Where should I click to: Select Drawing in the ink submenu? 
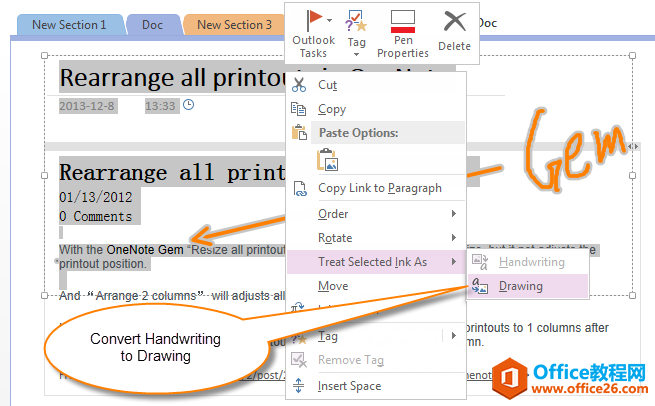point(520,286)
